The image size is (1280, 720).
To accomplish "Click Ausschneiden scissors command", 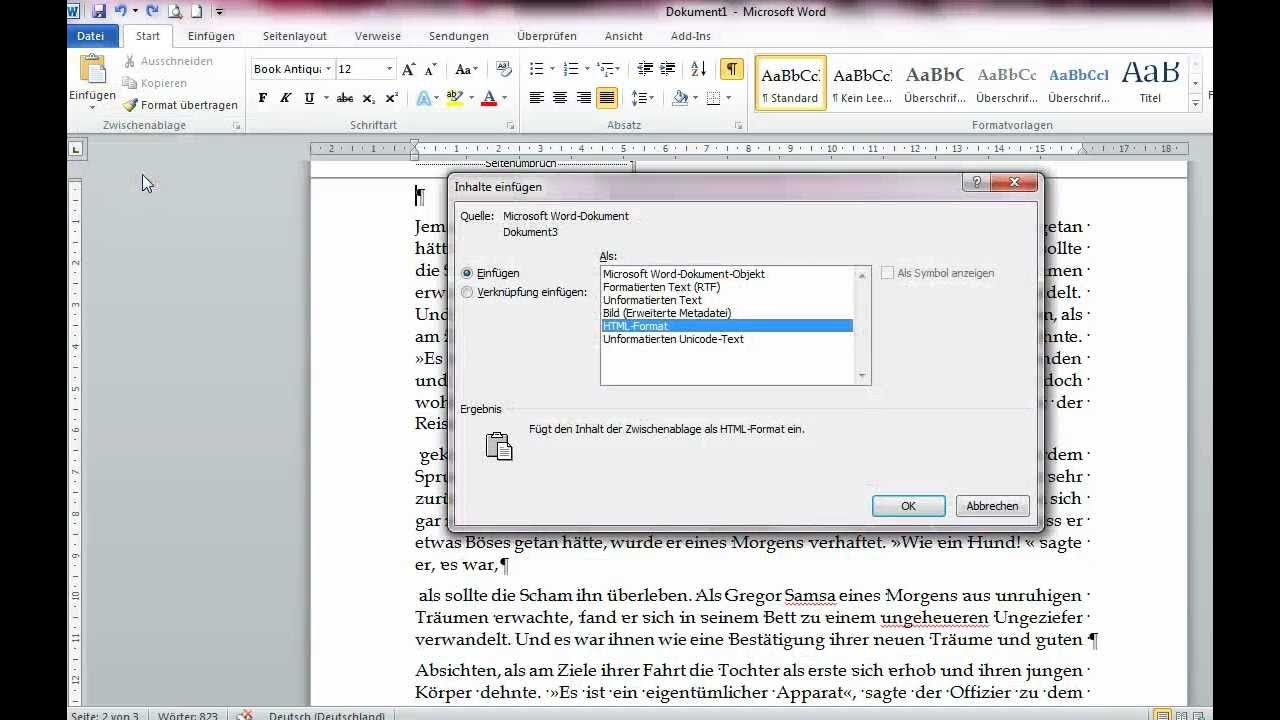I will (168, 61).
